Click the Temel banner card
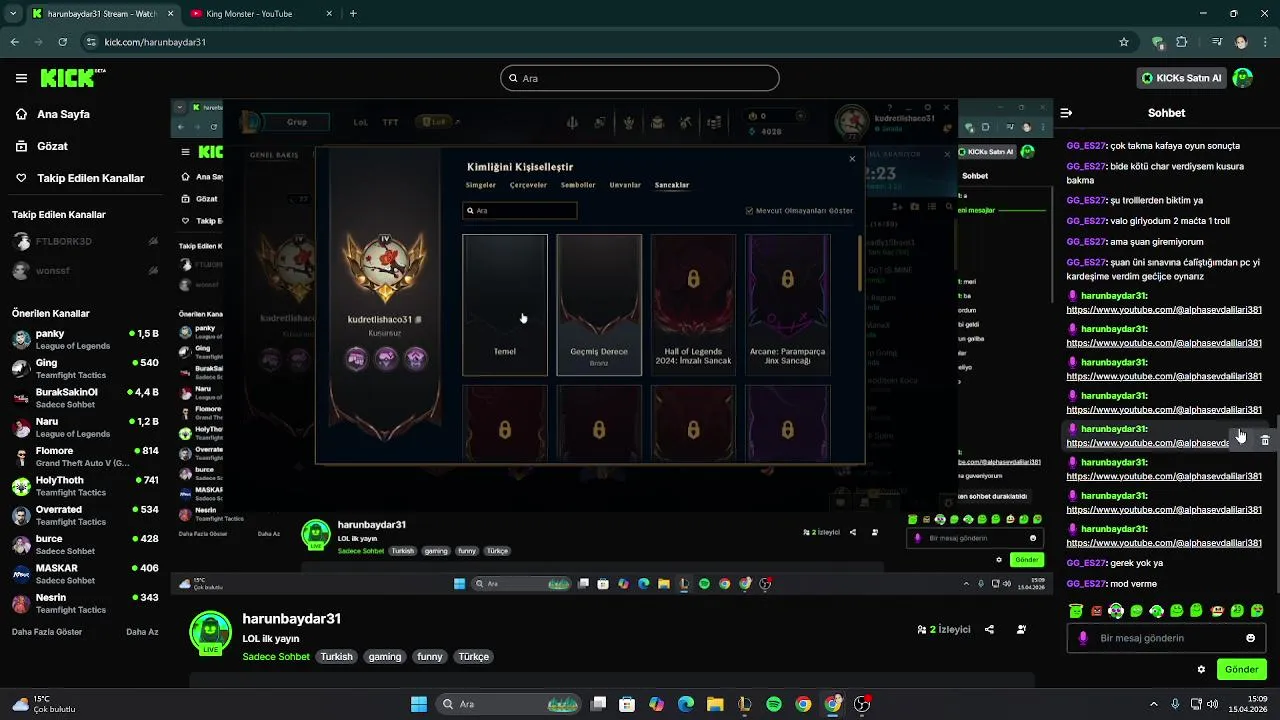Screen dimensions: 1280x720 pyautogui.click(x=505, y=305)
